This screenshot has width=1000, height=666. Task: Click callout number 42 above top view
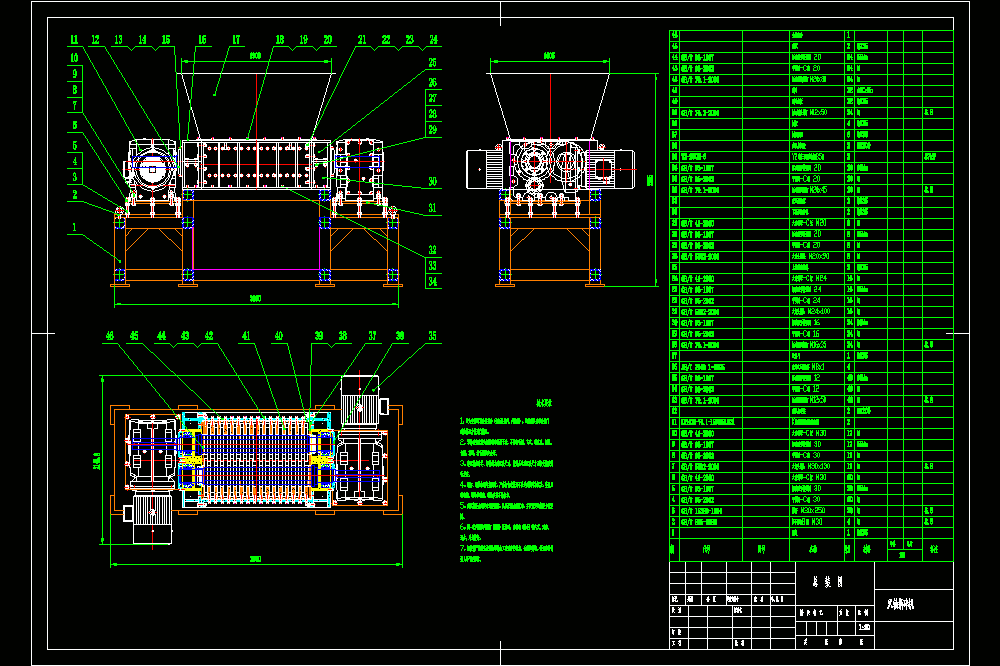[209, 336]
